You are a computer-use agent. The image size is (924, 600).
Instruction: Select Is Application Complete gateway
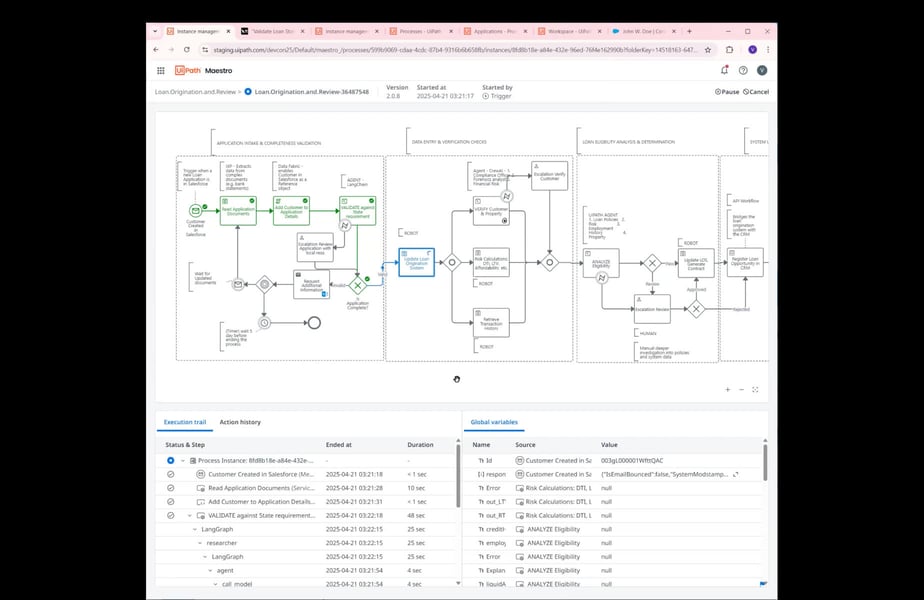(x=358, y=285)
